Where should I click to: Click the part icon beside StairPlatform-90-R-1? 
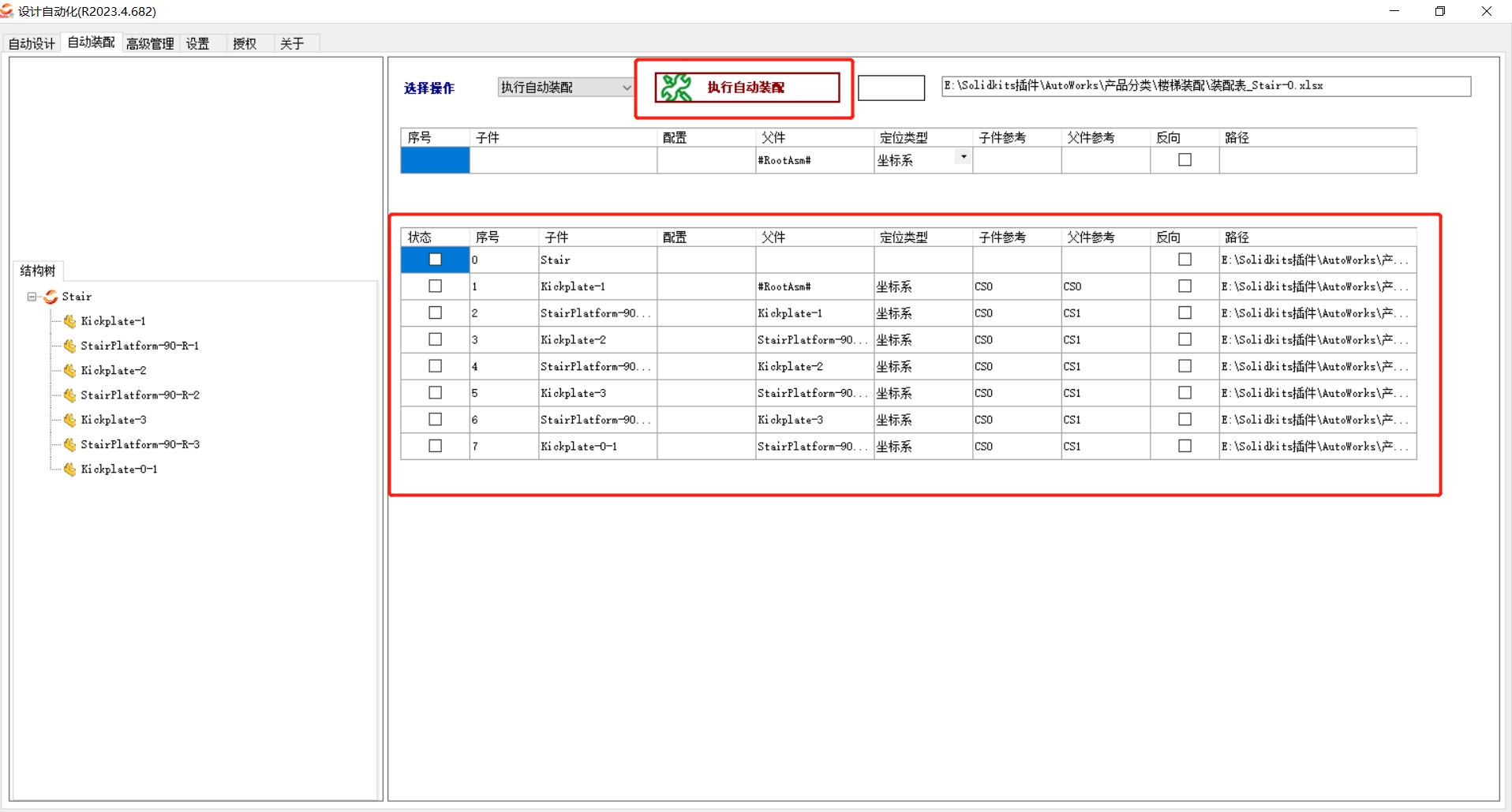pos(69,346)
